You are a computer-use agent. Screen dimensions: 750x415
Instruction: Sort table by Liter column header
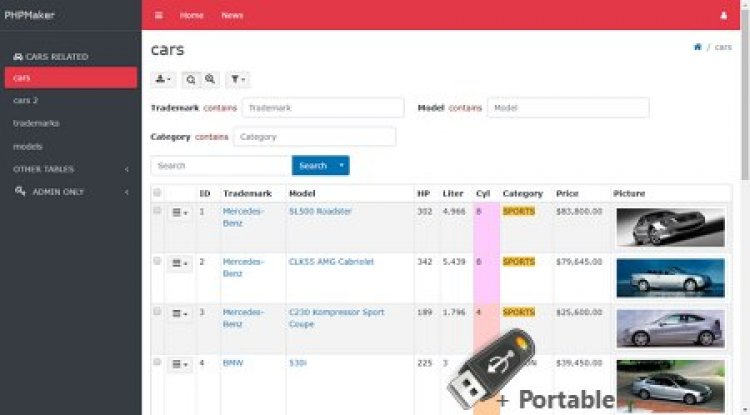453,194
